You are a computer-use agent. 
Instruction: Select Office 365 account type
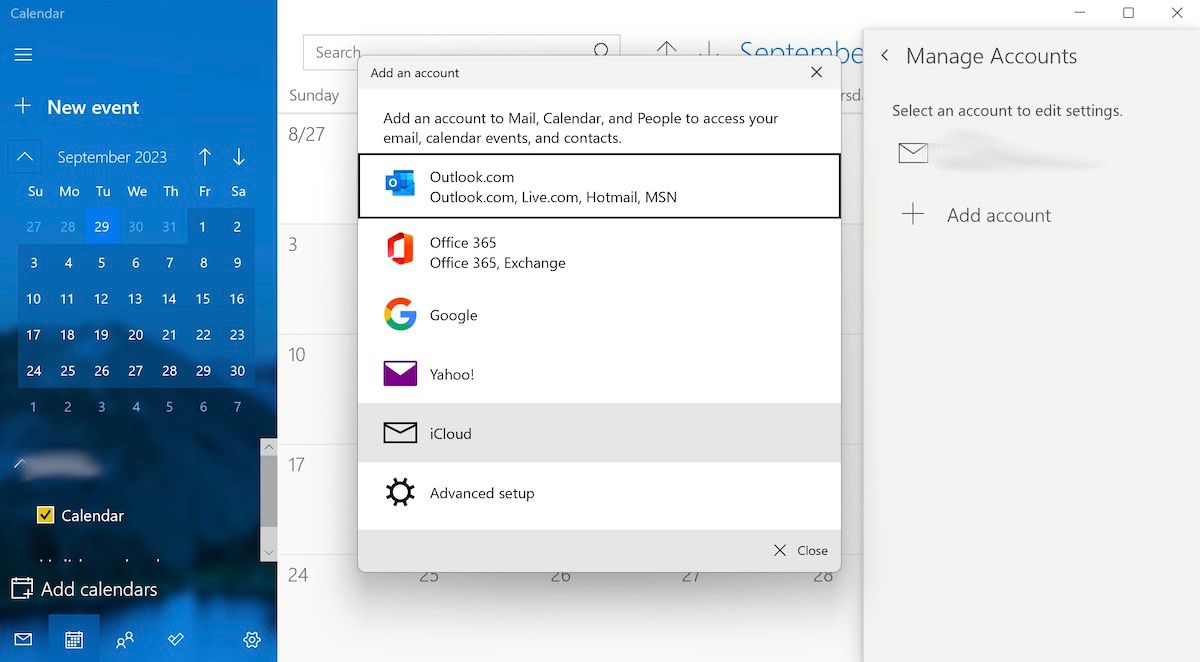[x=598, y=252]
